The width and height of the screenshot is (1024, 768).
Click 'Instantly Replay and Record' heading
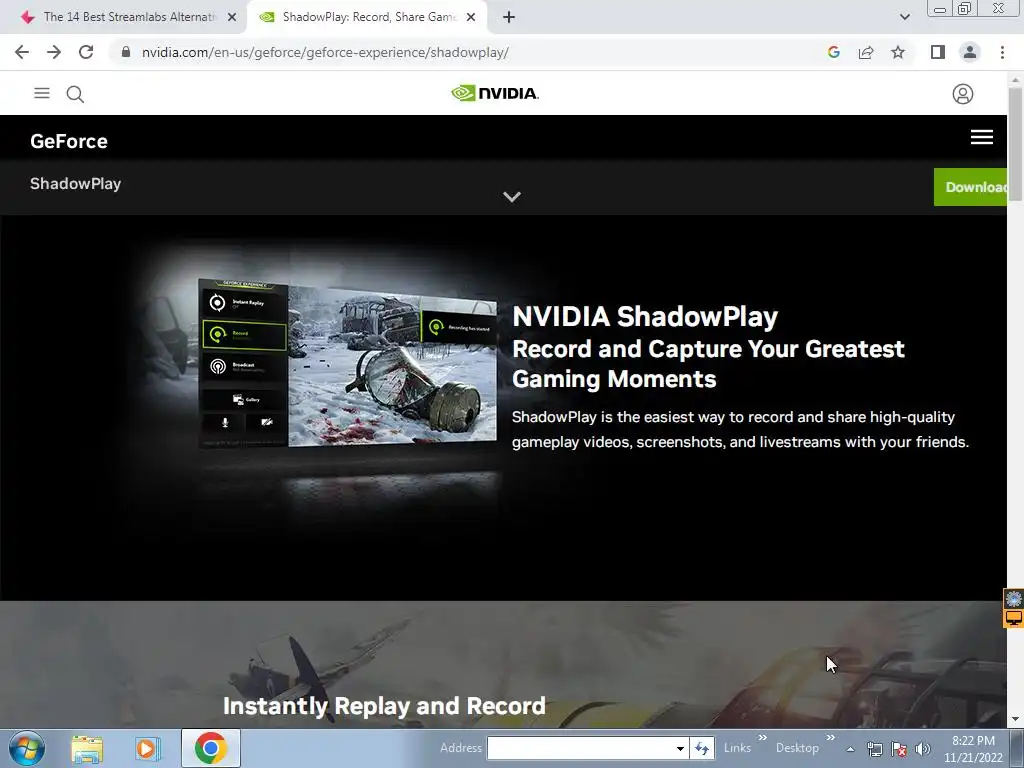(x=384, y=706)
